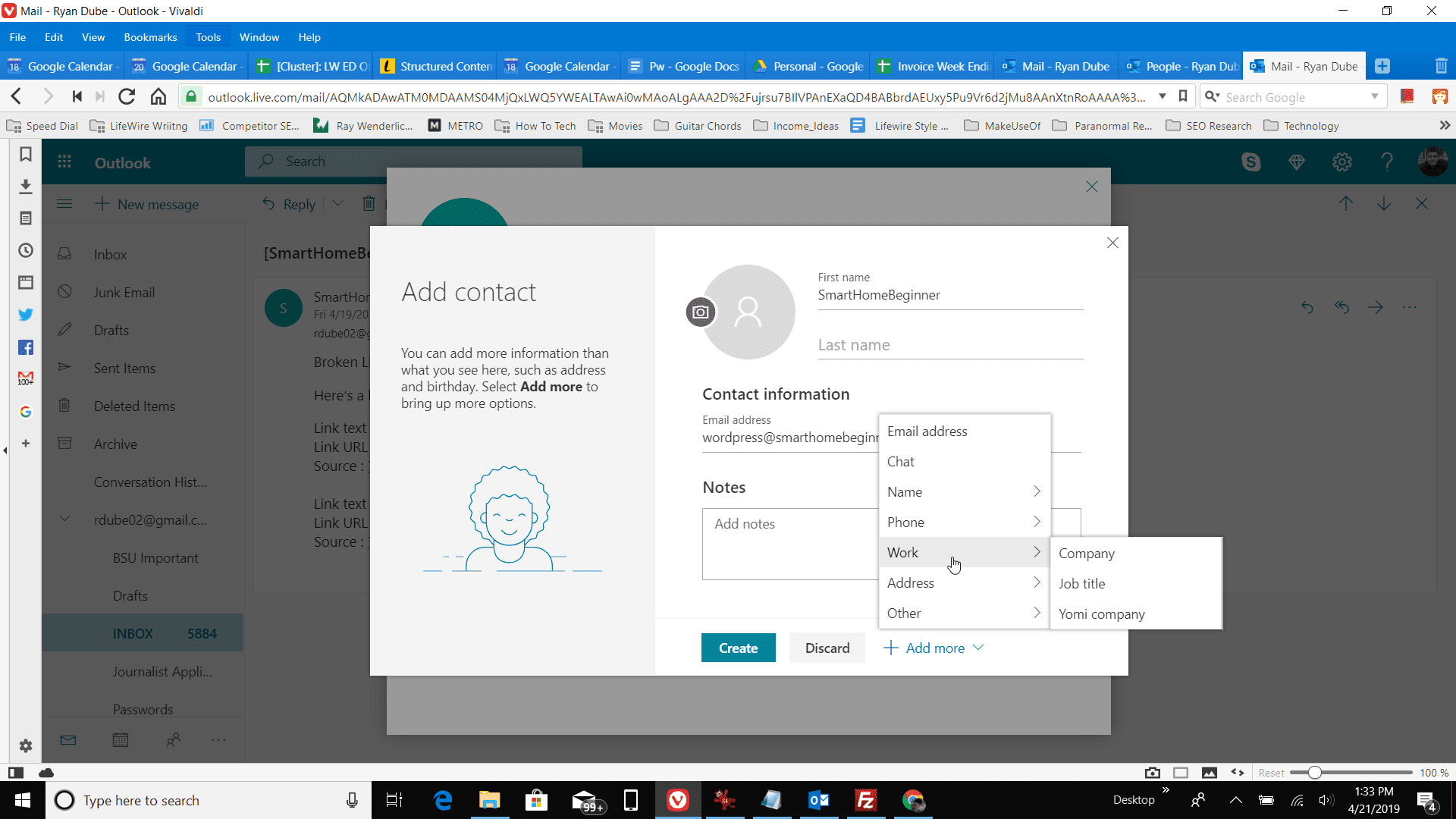The image size is (1456, 819).
Task: Select Email address from dropdown menu
Action: pyautogui.click(x=927, y=431)
